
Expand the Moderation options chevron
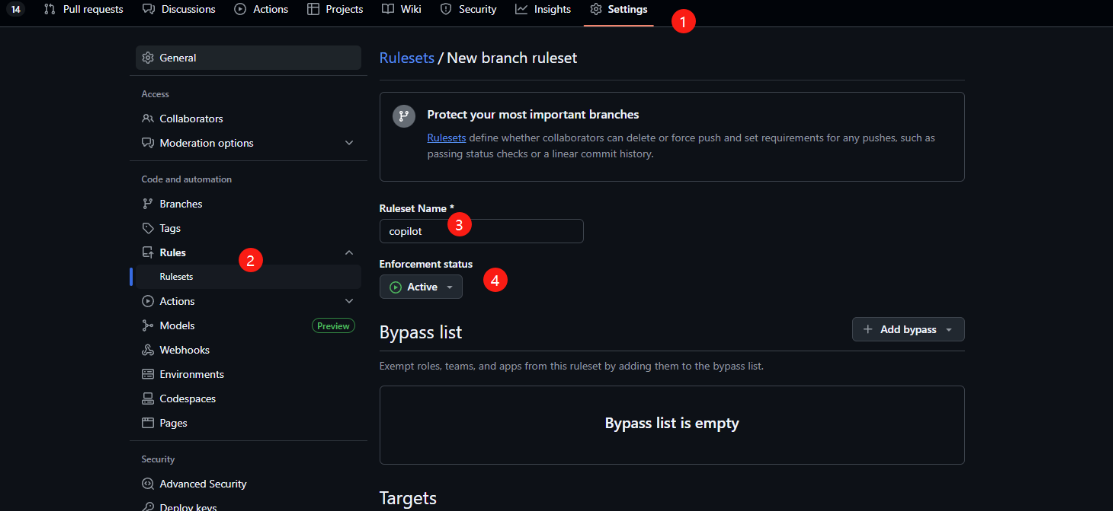pyautogui.click(x=349, y=143)
